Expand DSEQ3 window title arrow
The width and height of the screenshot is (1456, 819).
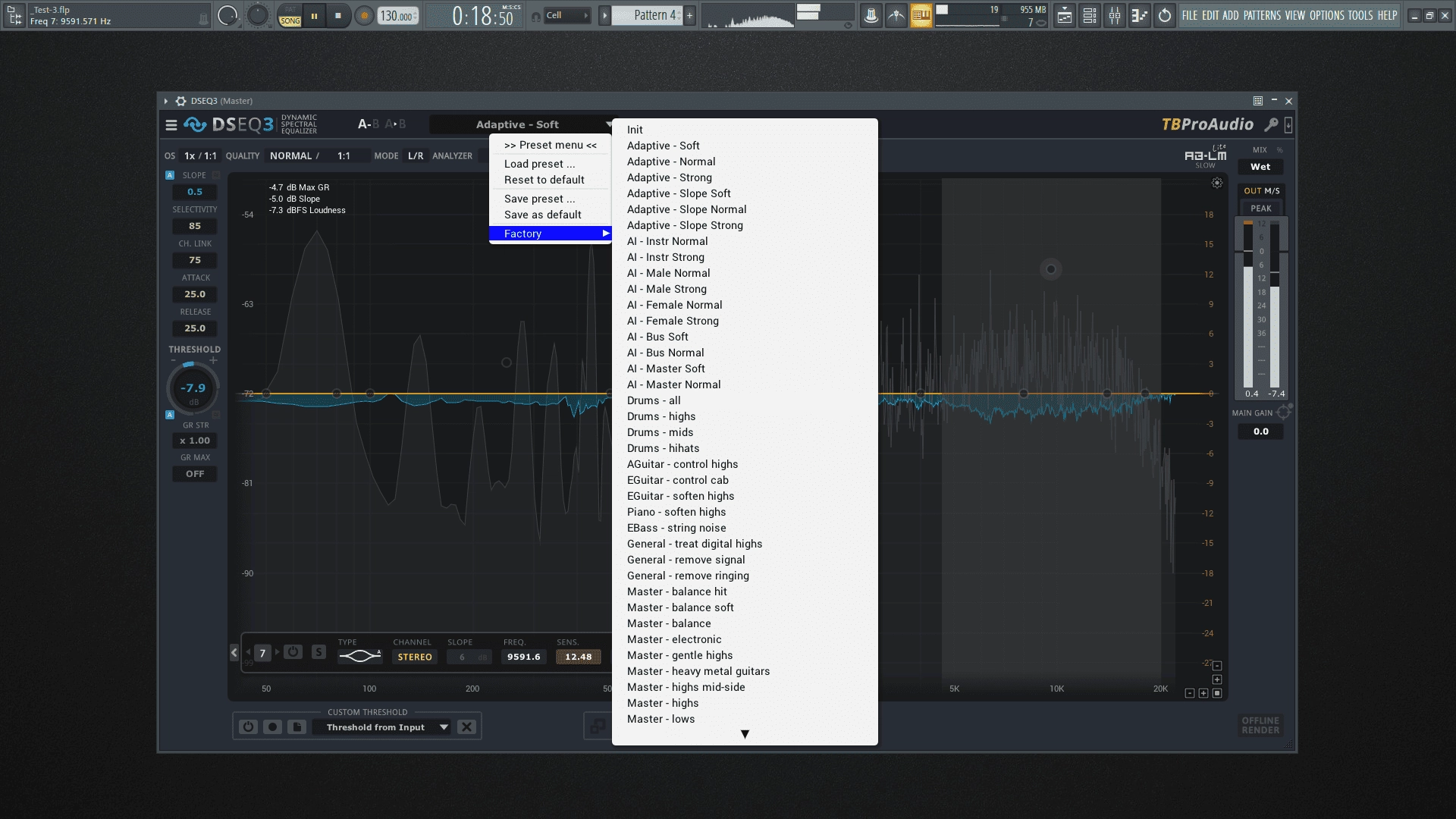[165, 101]
